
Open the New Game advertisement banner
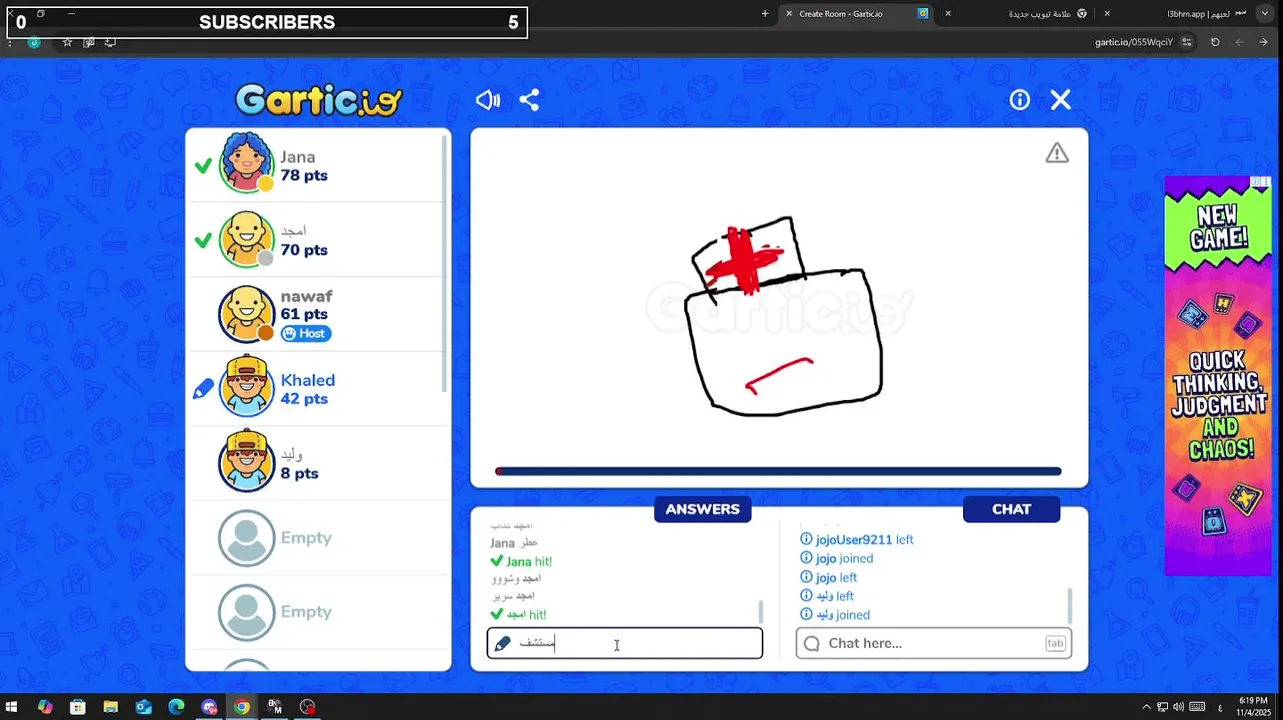point(1218,376)
